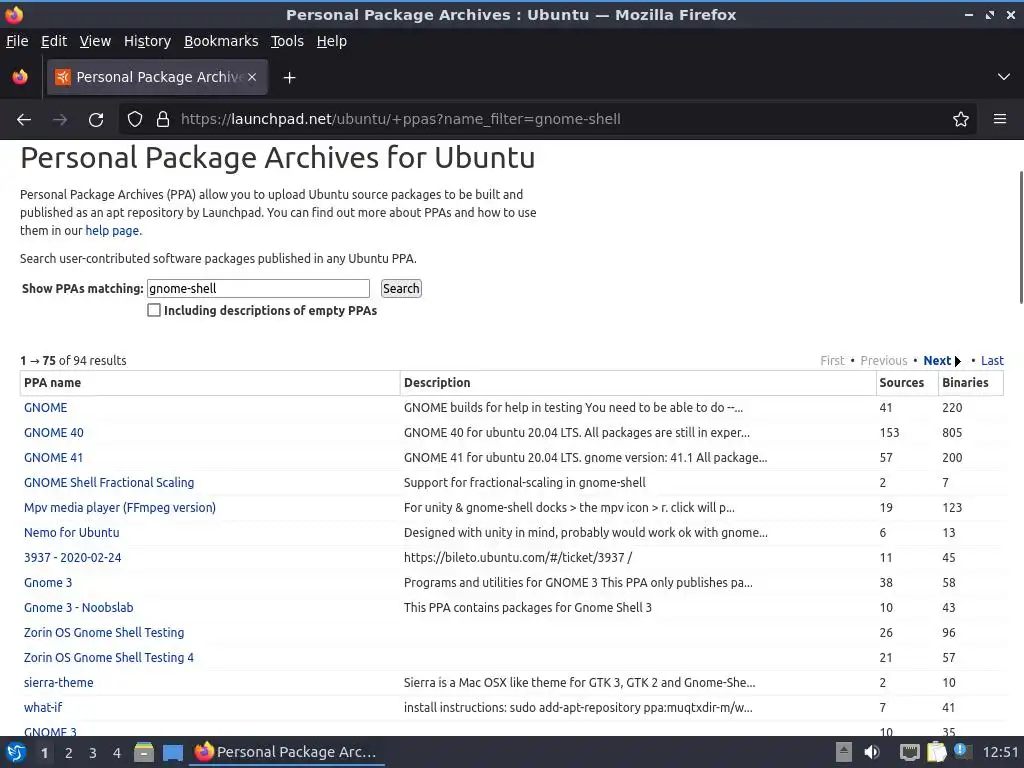Image resolution: width=1024 pixels, height=768 pixels.
Task: Click the volume icon in the system tray
Action: tap(872, 752)
